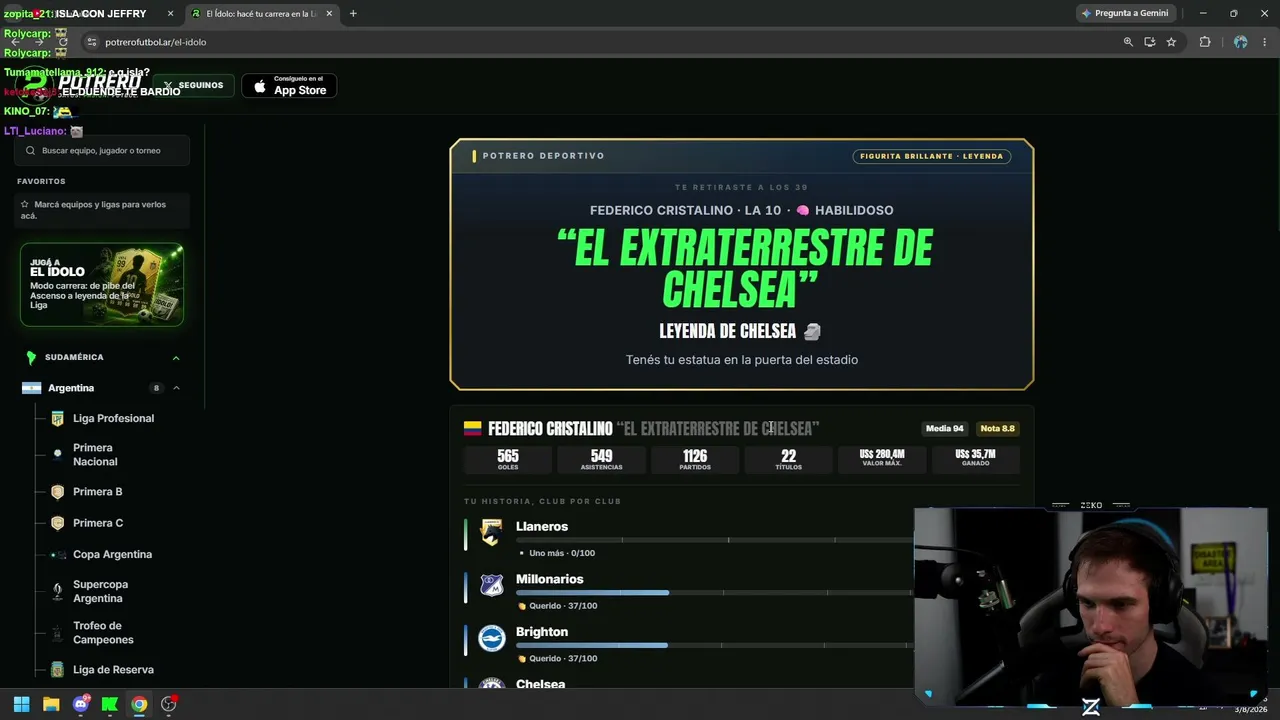Click the 'Leyenda de Chelsea' subtitle
Image resolution: width=1280 pixels, height=720 pixels.
pos(740,331)
